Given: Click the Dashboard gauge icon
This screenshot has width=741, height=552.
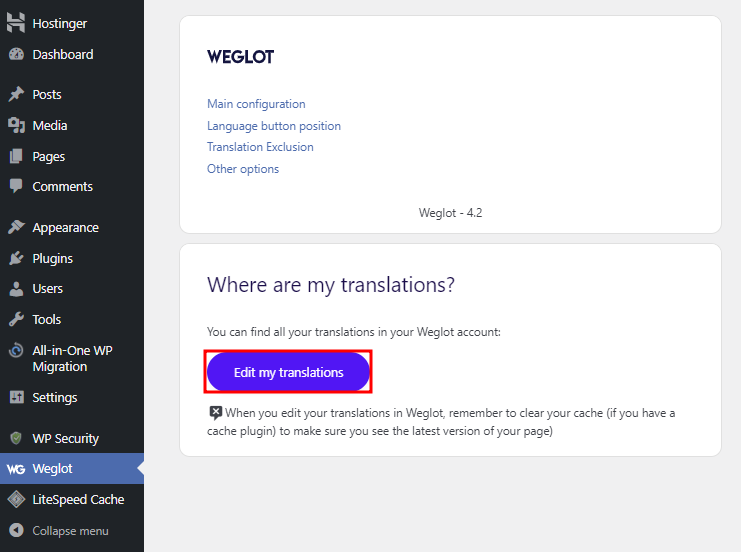Looking at the screenshot, I should click(x=16, y=55).
